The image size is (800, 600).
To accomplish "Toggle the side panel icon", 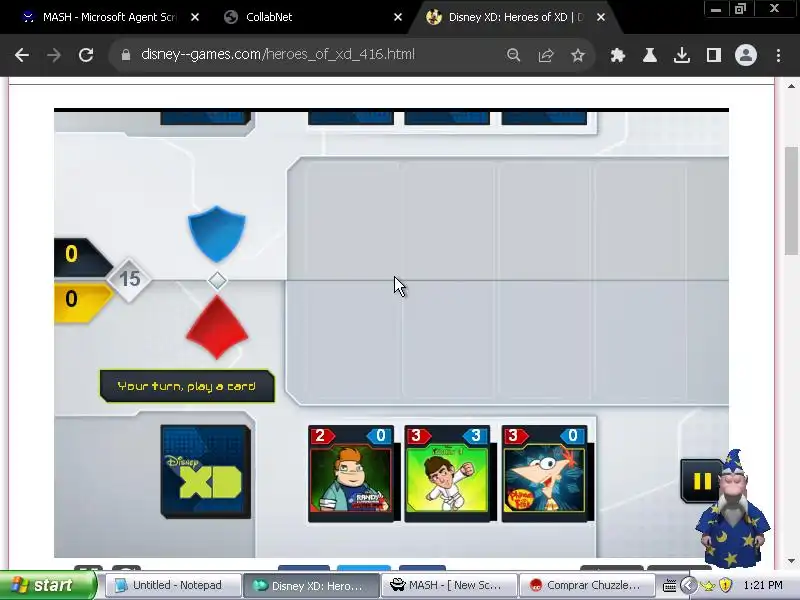I will pyautogui.click(x=713, y=55).
